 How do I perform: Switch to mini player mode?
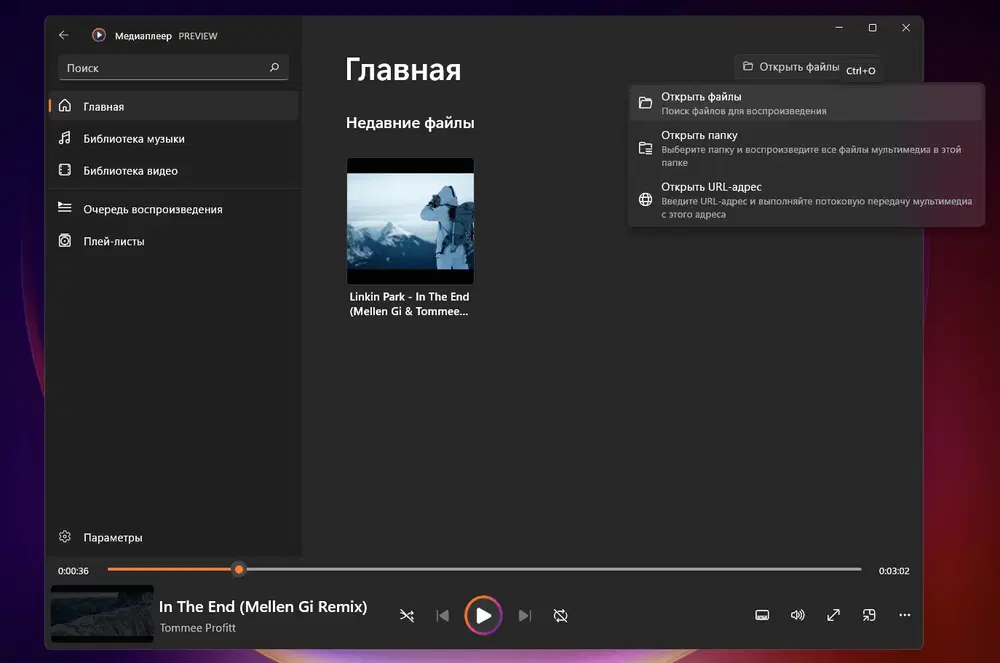tap(869, 615)
